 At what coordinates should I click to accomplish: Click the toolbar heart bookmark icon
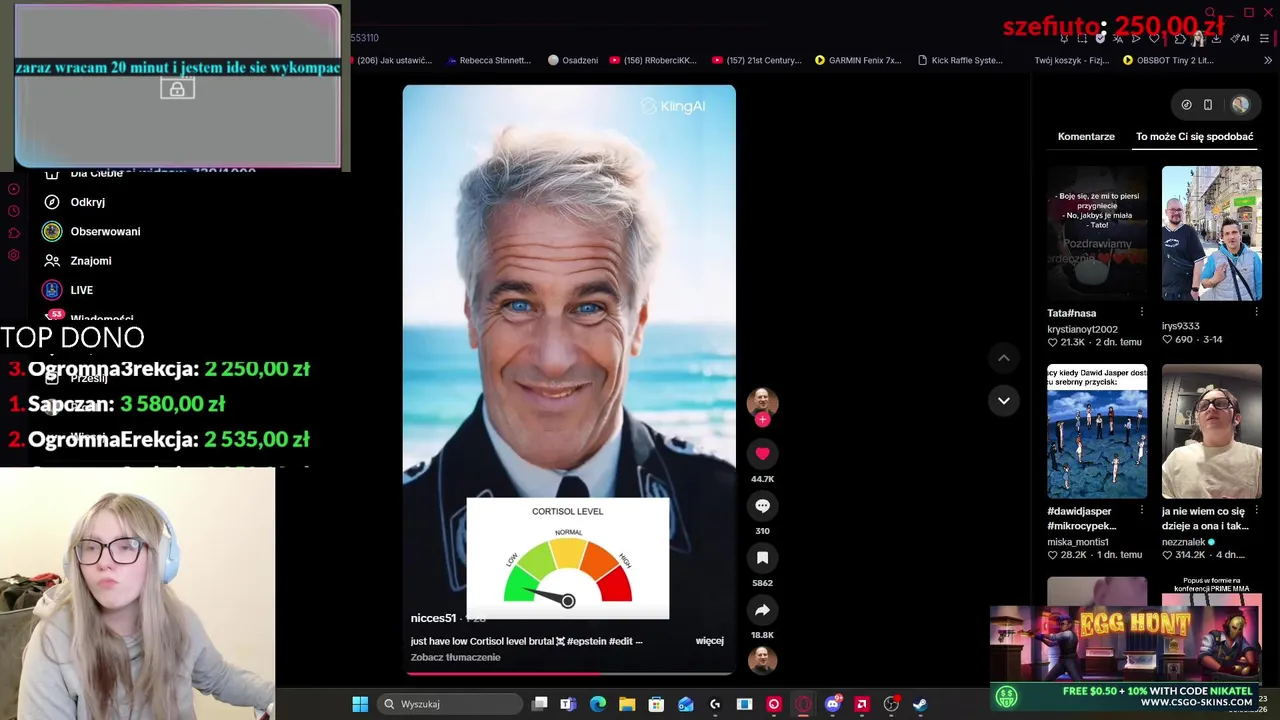click(1155, 38)
